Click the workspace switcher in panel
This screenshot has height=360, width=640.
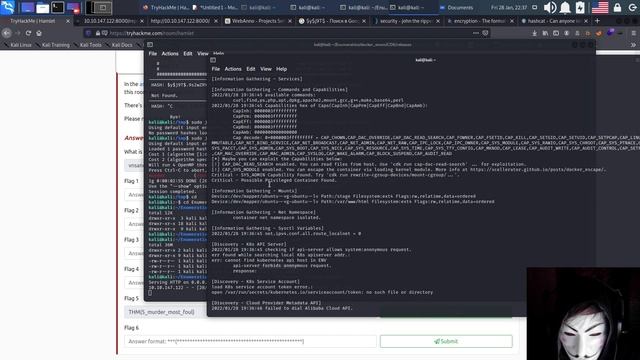click(99, 7)
